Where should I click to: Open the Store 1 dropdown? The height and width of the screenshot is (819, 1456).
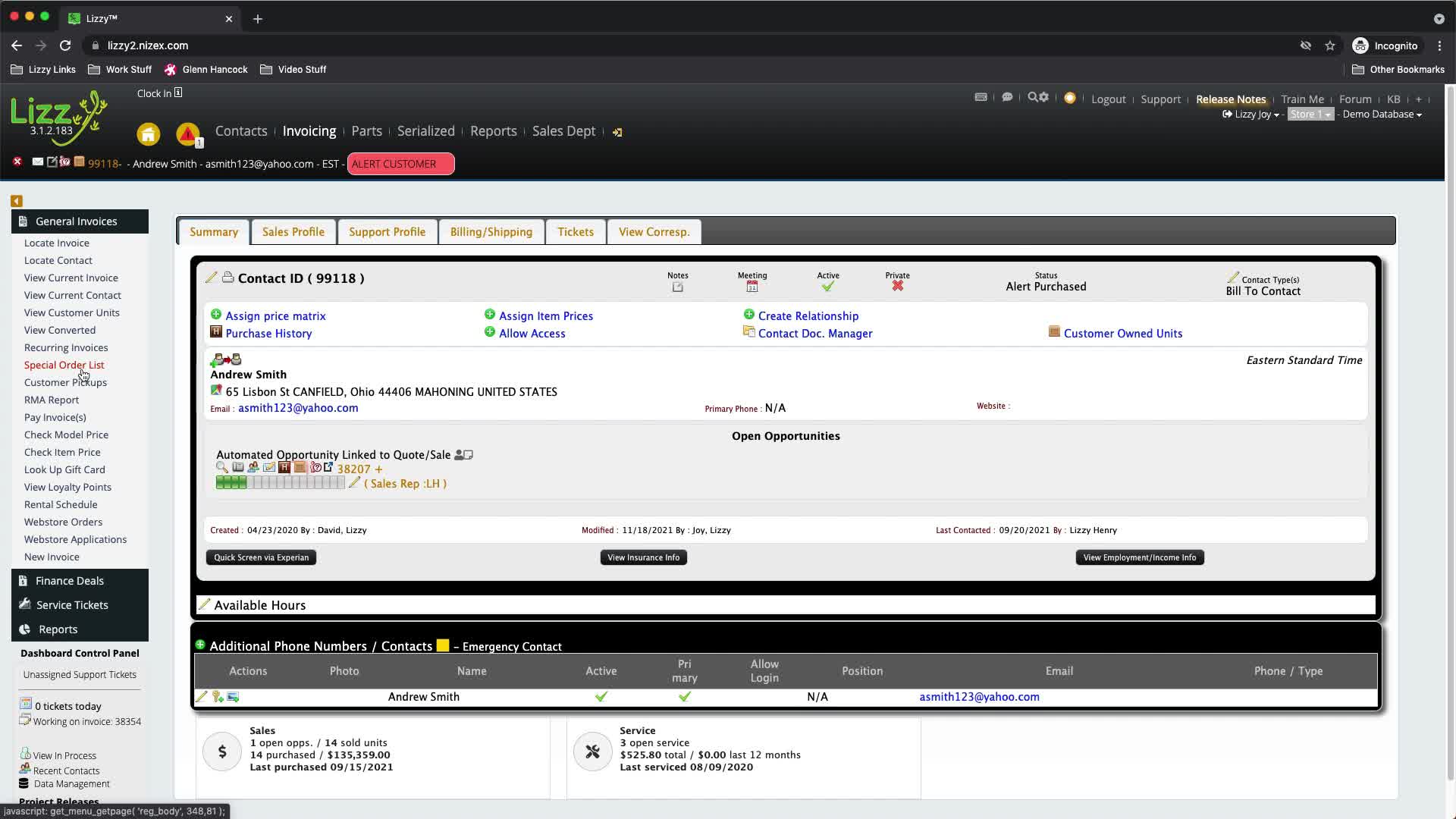tap(1310, 115)
